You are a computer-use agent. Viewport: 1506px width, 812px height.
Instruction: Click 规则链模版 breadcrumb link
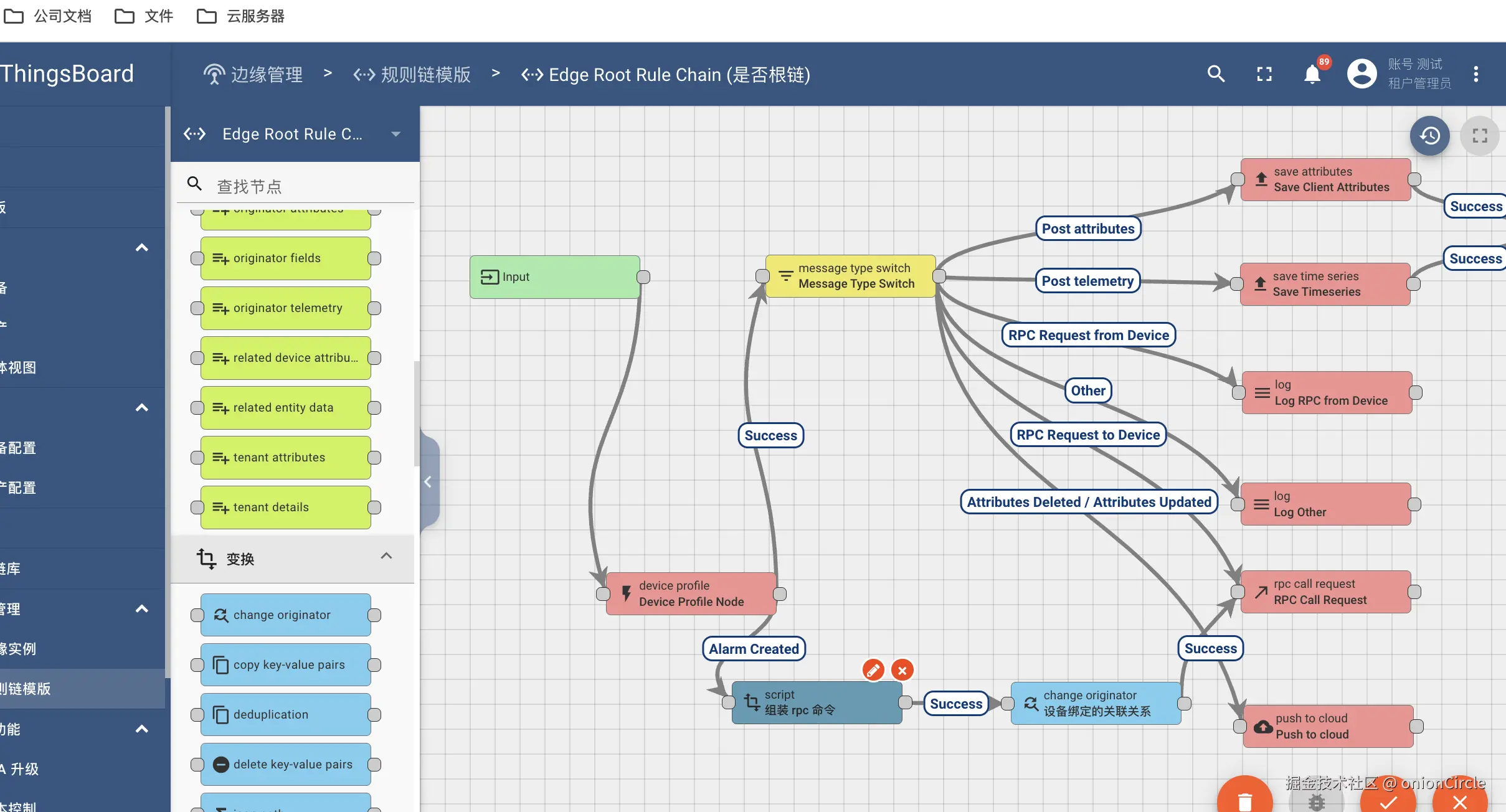pyautogui.click(x=425, y=75)
